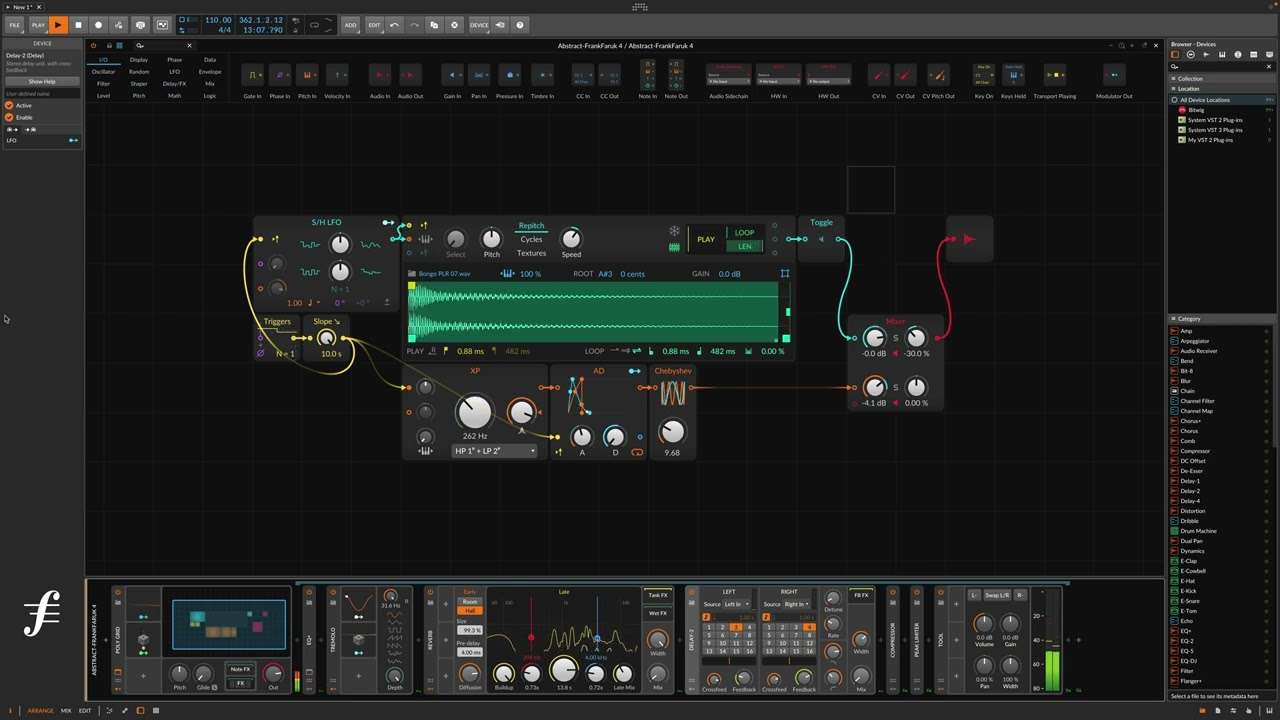1280x720 pixels.
Task: Click the browser search field
Action: point(1220,67)
